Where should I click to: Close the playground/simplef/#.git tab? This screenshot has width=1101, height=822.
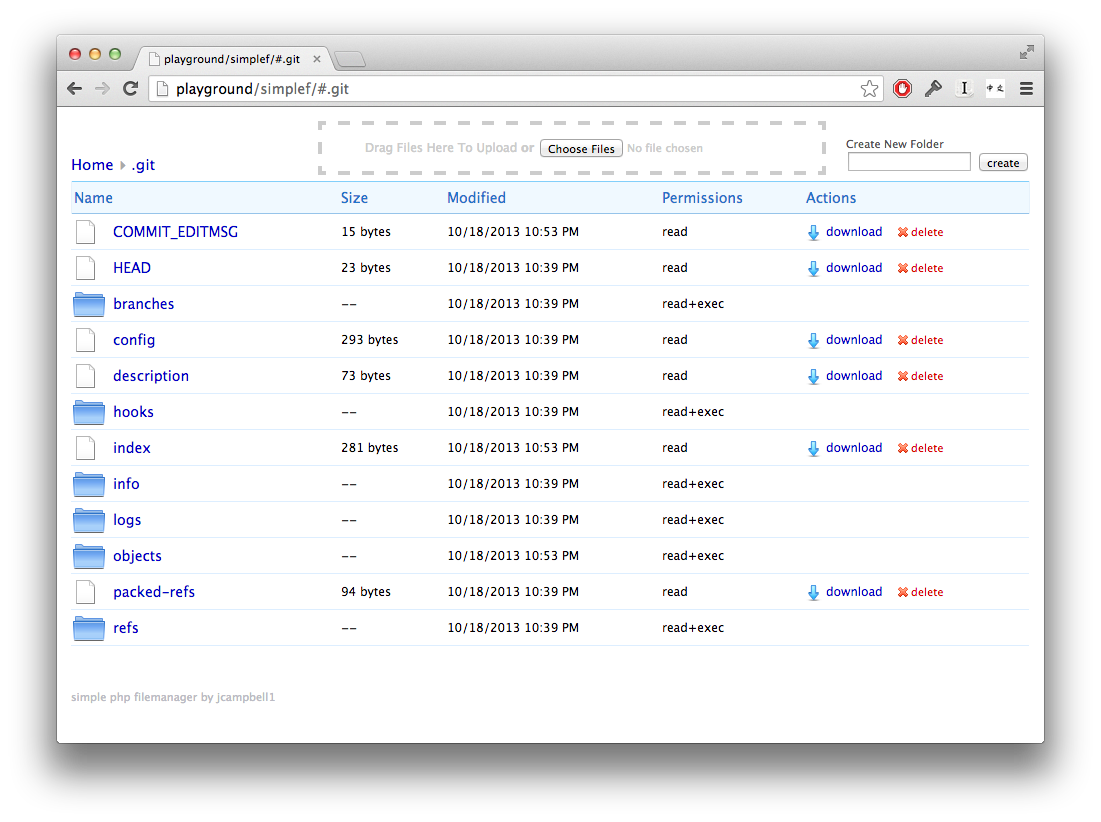point(317,59)
